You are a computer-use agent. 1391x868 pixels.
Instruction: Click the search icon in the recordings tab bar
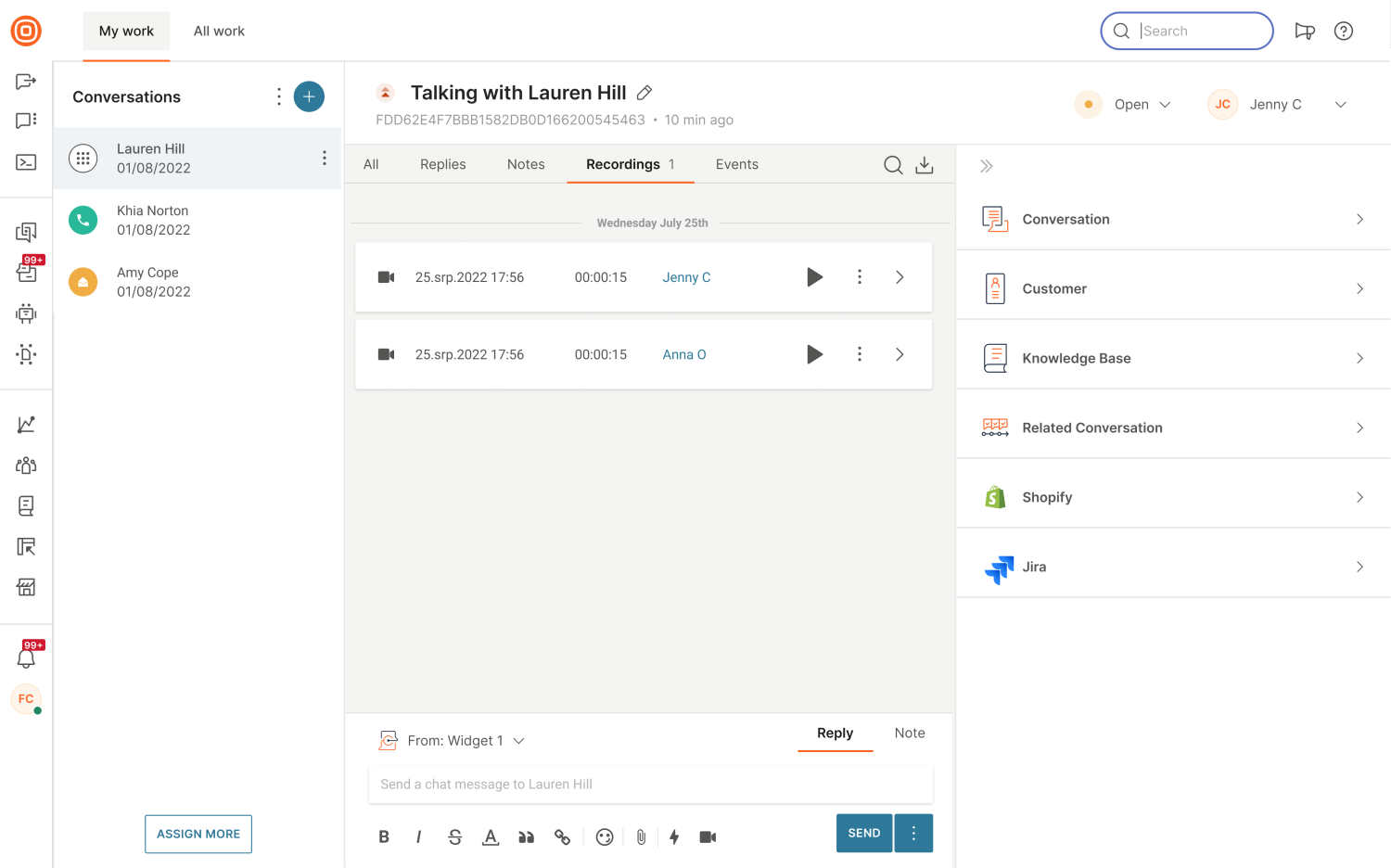pyautogui.click(x=892, y=165)
